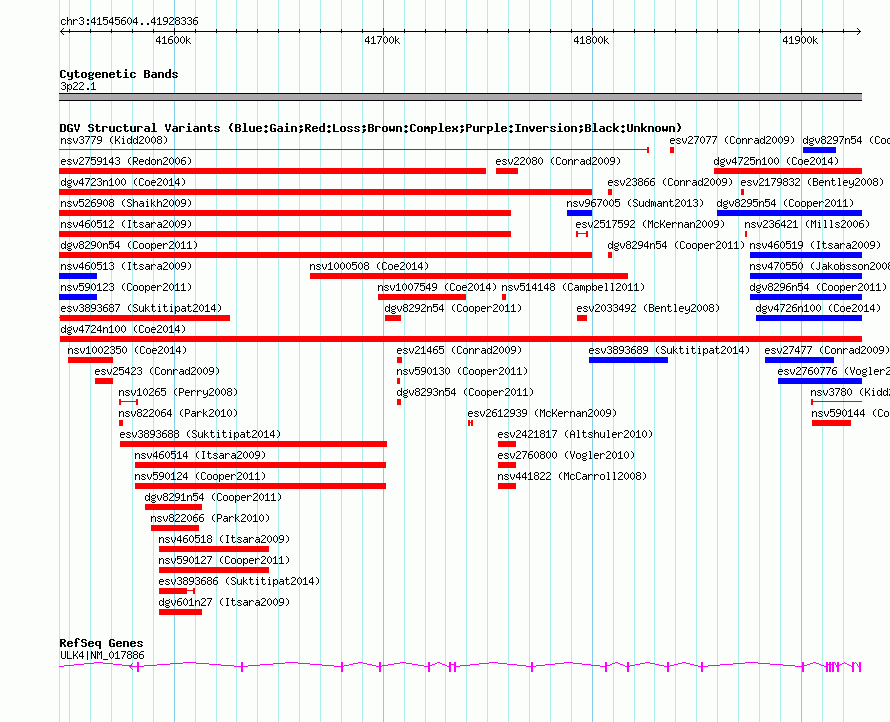Click the nsv526908 (Shaikh2009) label
The image size is (890, 722).
click(x=126, y=203)
